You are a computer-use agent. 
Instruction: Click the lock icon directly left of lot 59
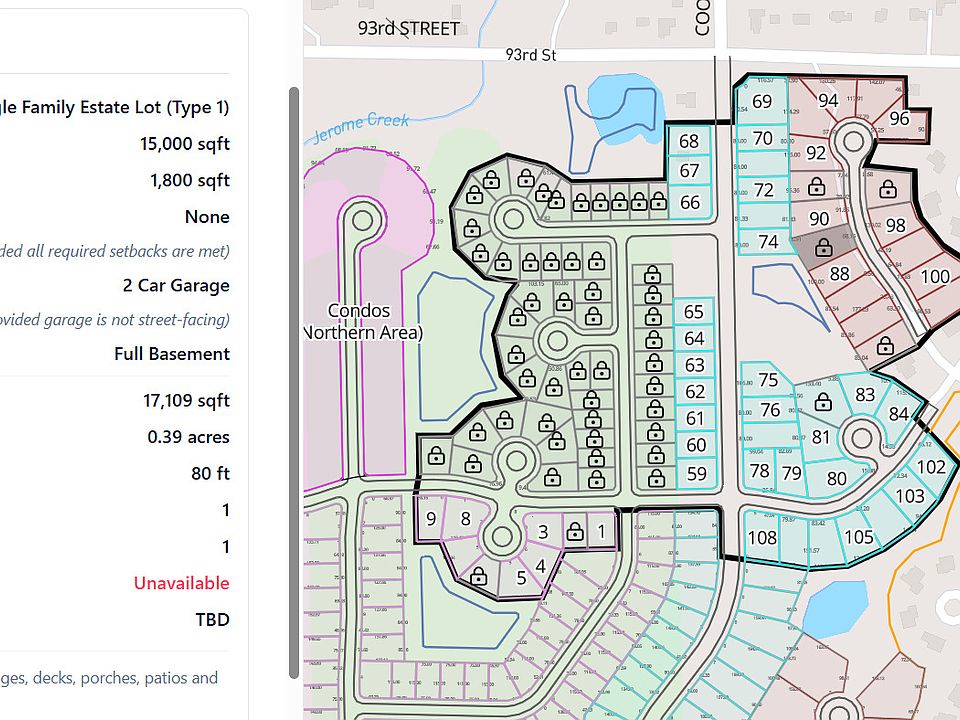click(x=656, y=478)
